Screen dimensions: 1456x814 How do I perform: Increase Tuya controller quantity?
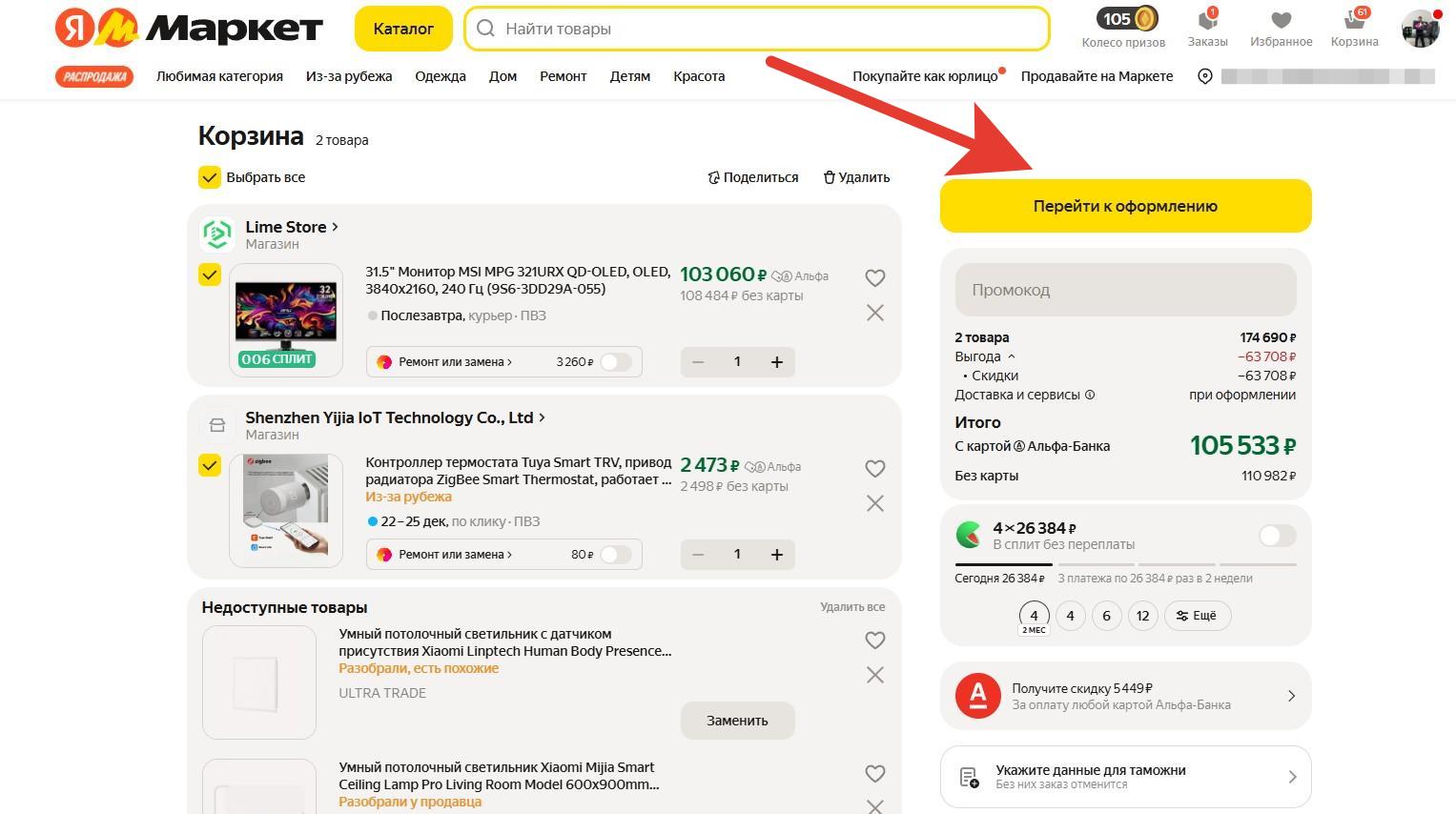776,554
